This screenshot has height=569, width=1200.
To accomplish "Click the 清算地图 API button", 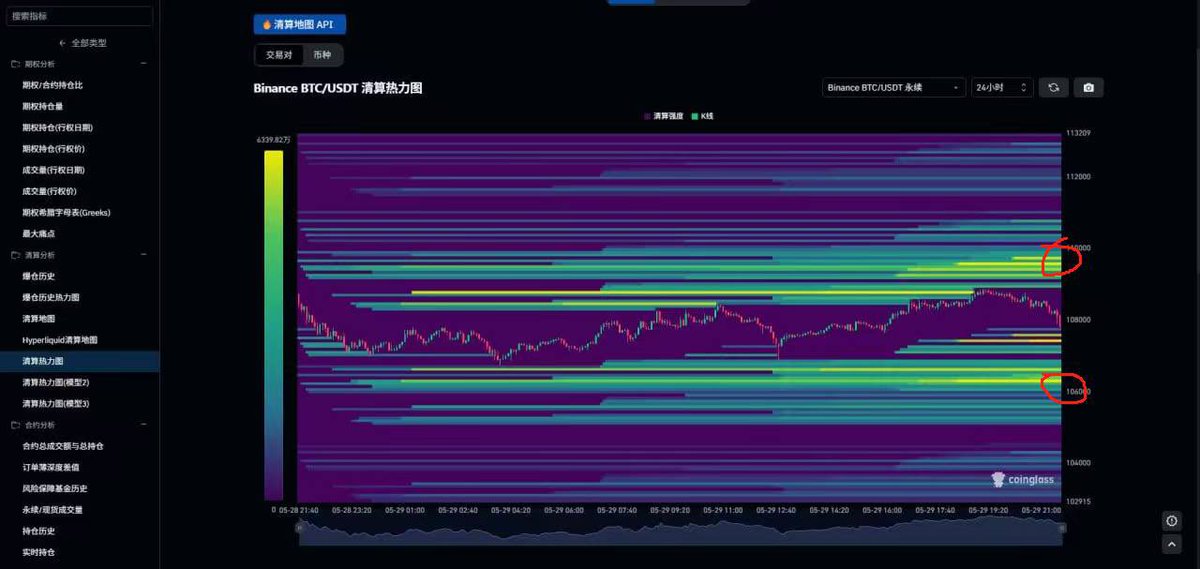I will pos(300,24).
